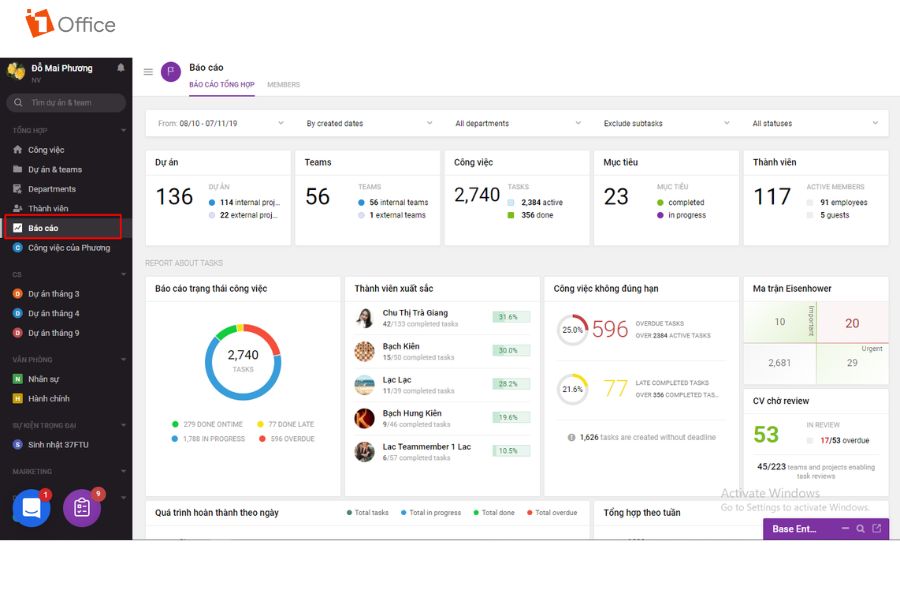Expand the All departments dropdown

click(x=518, y=123)
